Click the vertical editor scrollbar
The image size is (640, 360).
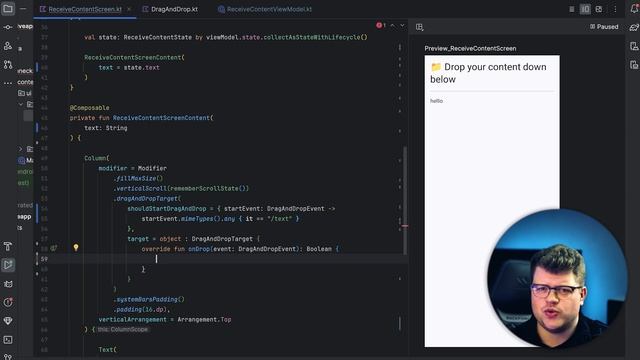click(405, 200)
